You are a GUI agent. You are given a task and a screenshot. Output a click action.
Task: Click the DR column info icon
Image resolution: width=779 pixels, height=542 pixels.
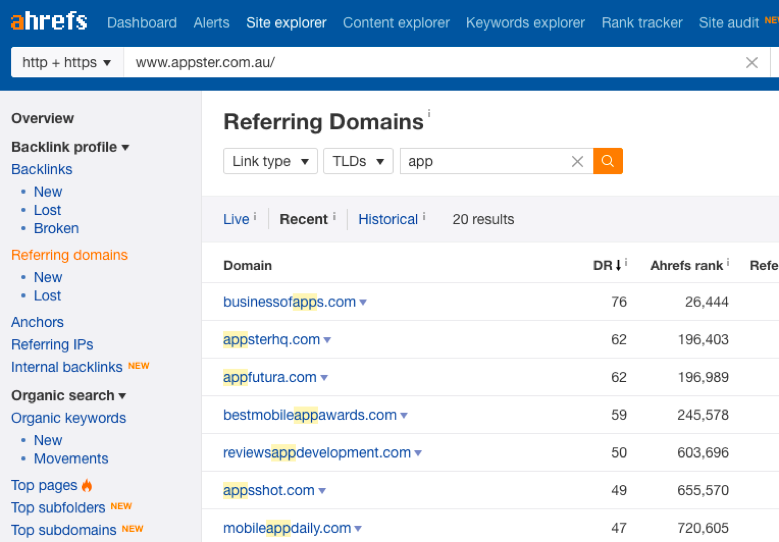(x=626, y=262)
